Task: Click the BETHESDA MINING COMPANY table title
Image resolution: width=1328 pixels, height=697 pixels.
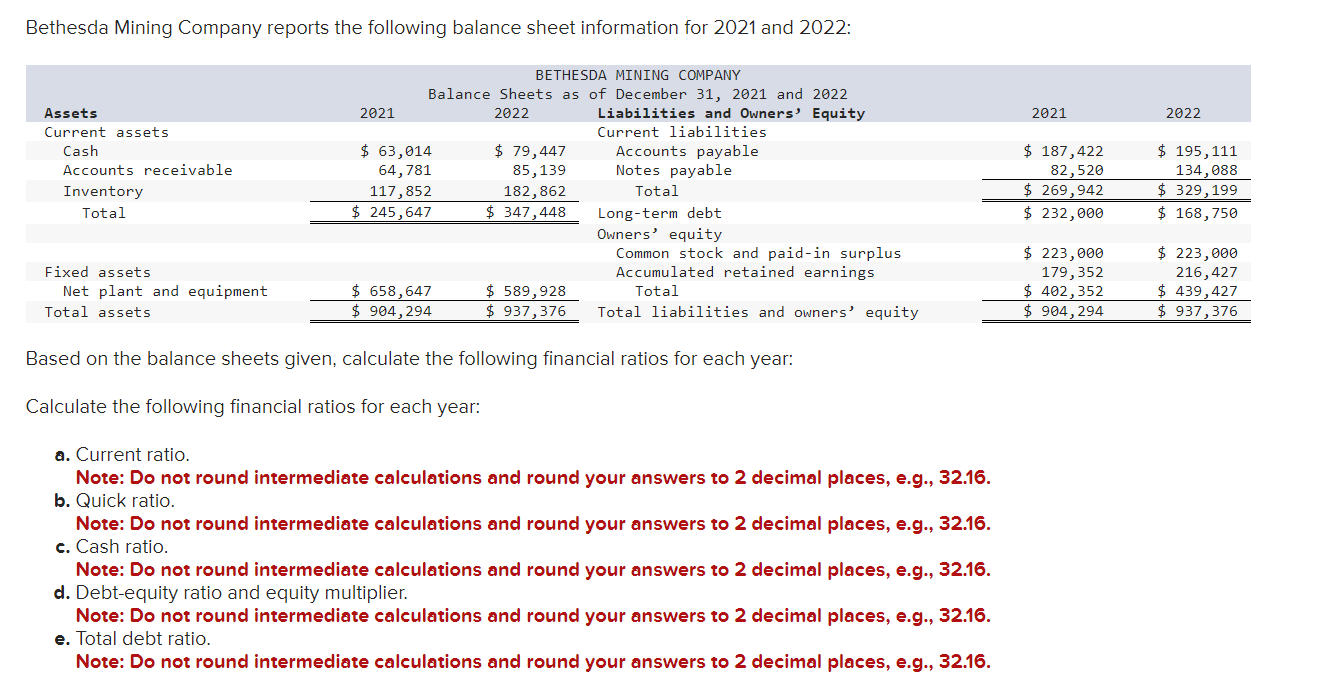Action: (638, 75)
